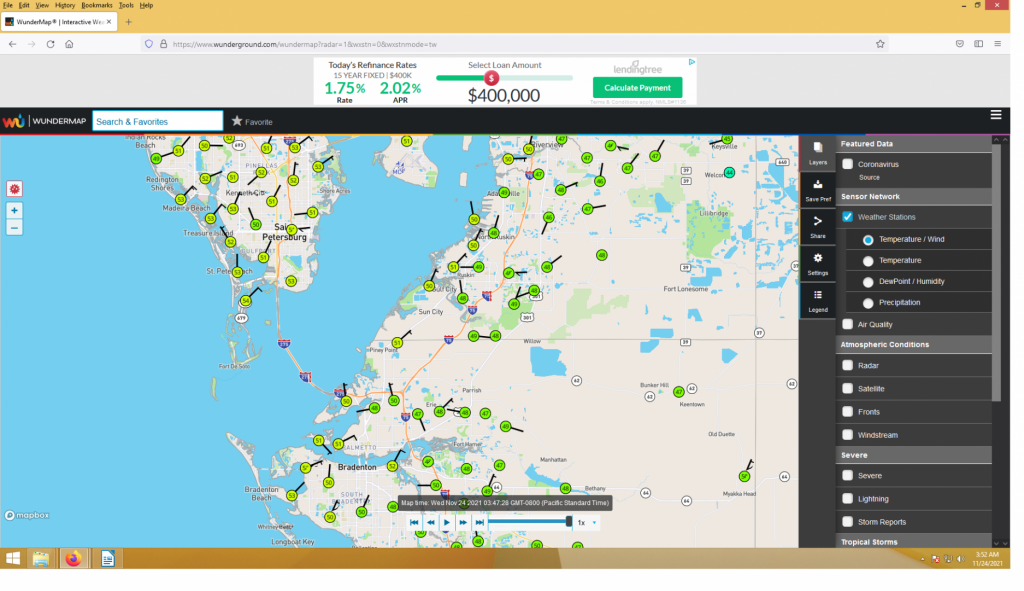Click the animation timeline slider
Viewport: 1024px width, 591px height.
click(x=528, y=522)
